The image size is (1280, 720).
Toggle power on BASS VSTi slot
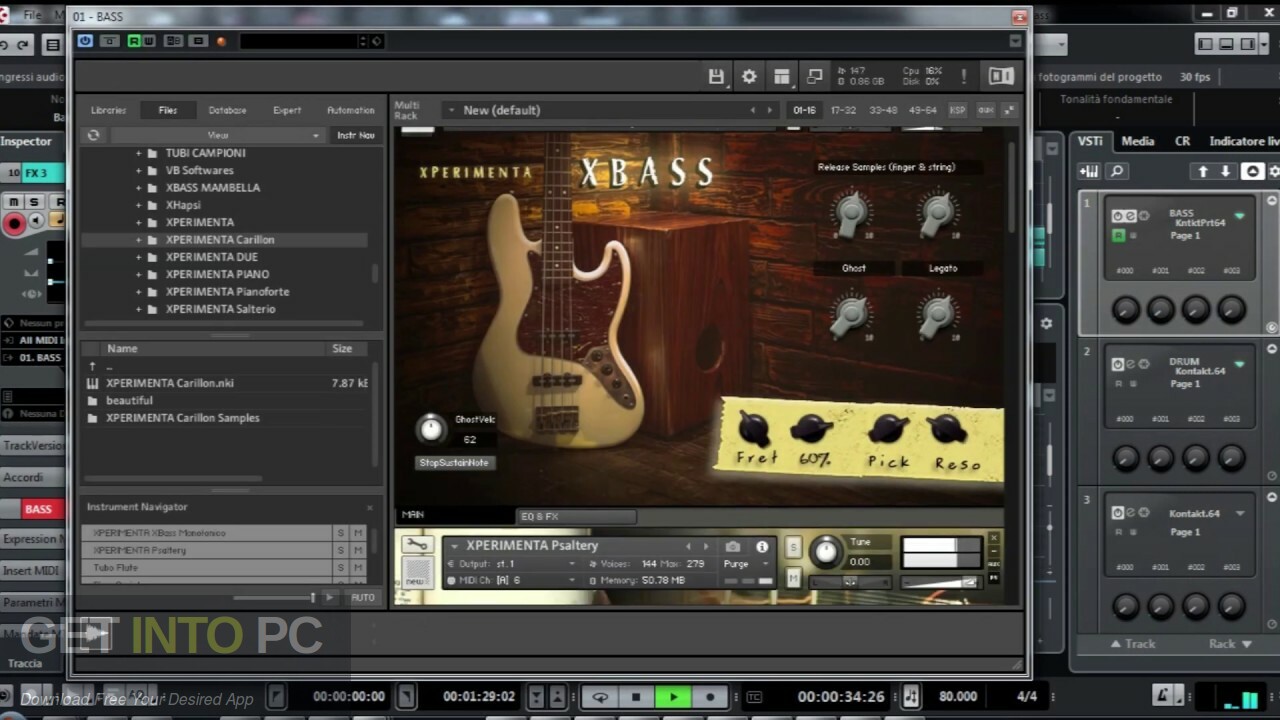1118,216
